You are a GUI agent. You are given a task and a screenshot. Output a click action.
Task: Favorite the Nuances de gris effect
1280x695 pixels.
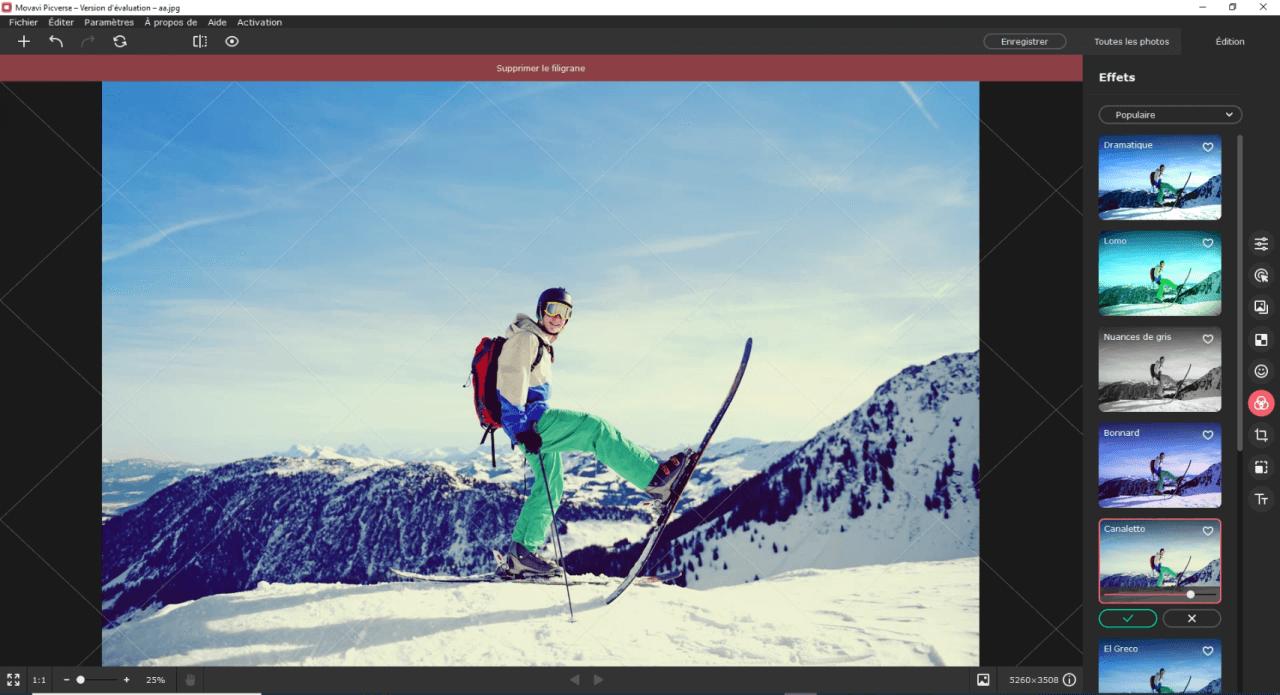point(1207,339)
